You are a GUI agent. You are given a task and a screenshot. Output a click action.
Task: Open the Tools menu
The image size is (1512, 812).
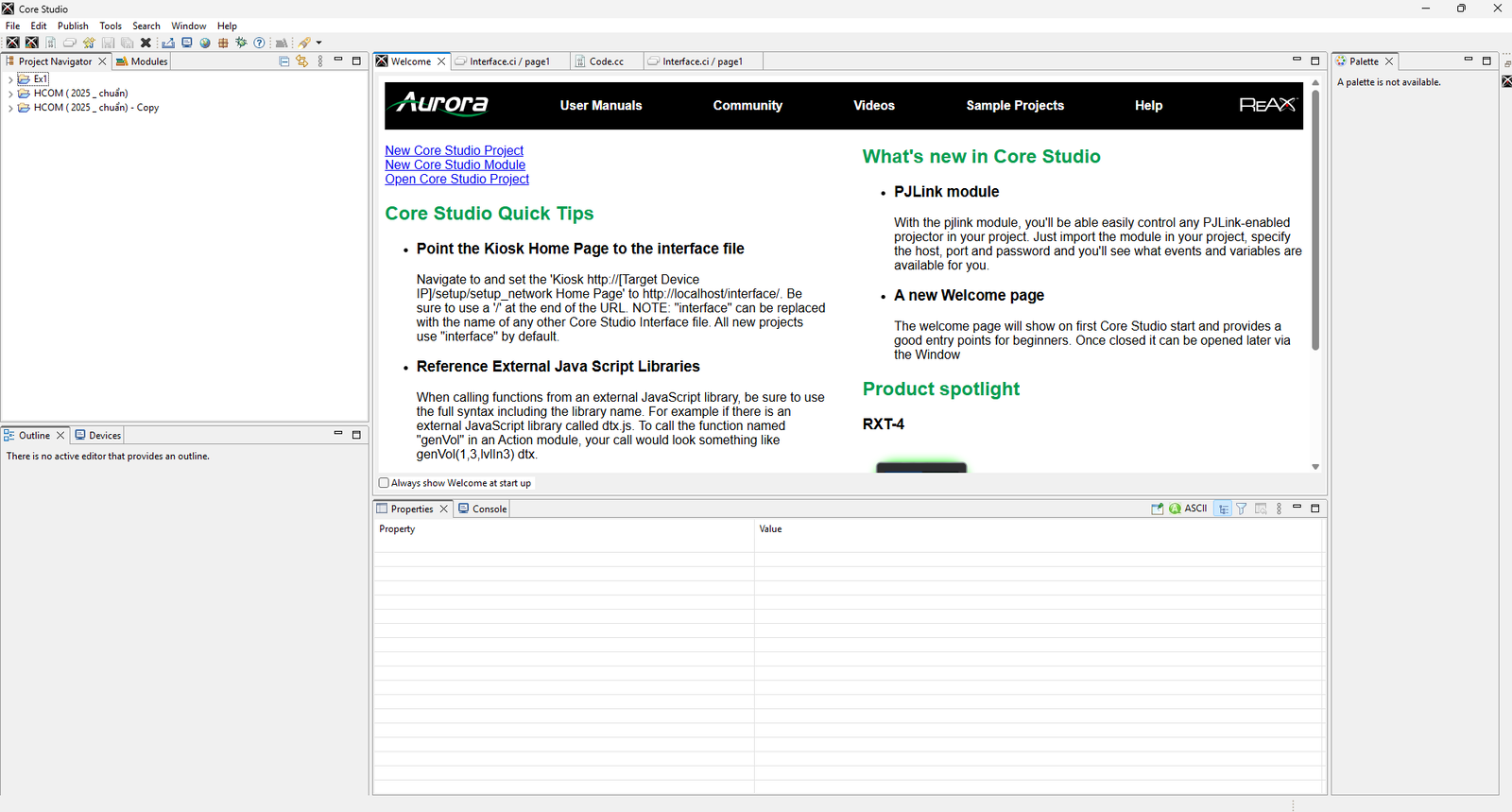point(111,26)
